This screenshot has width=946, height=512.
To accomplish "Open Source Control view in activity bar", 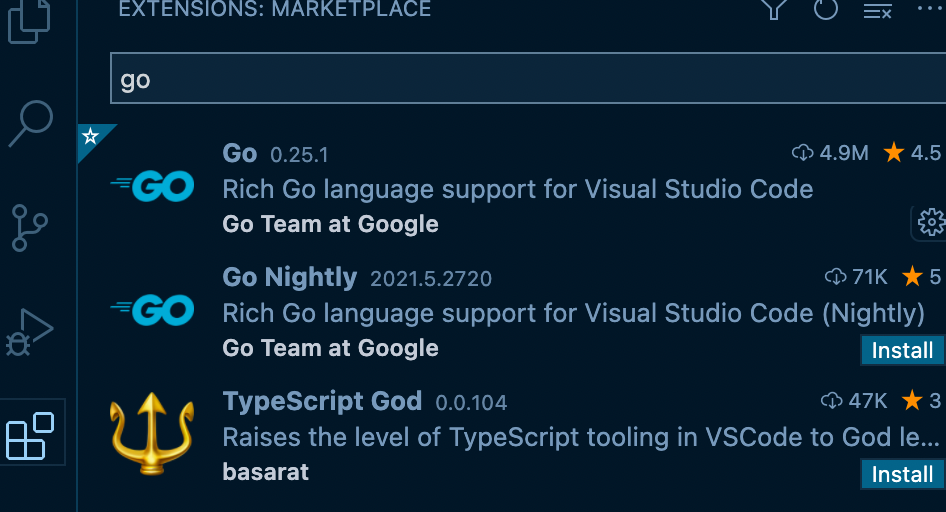I will click(29, 227).
